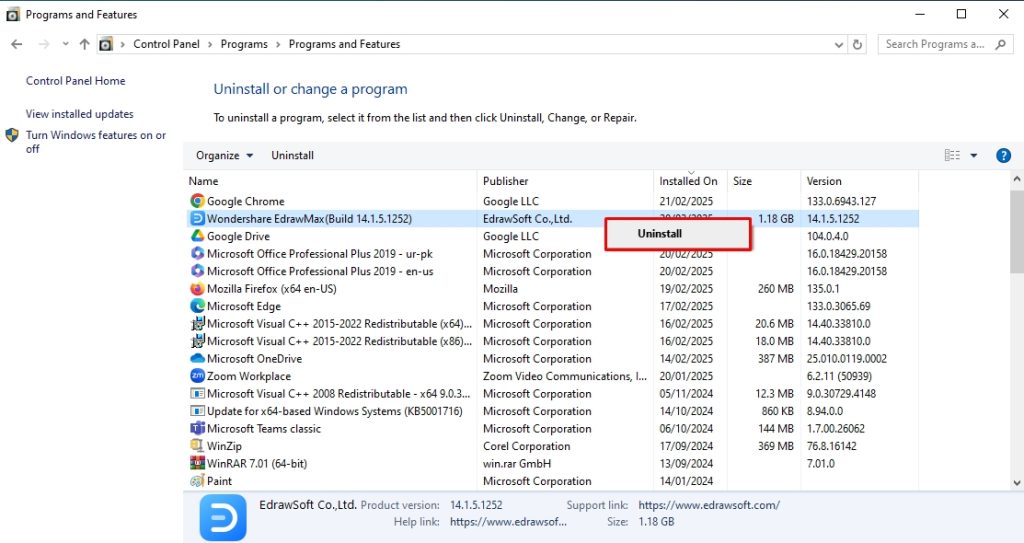Click the 6.2.11 (50939) version cell
Screen dimensions: 1024x543
pyautogui.click(x=839, y=376)
